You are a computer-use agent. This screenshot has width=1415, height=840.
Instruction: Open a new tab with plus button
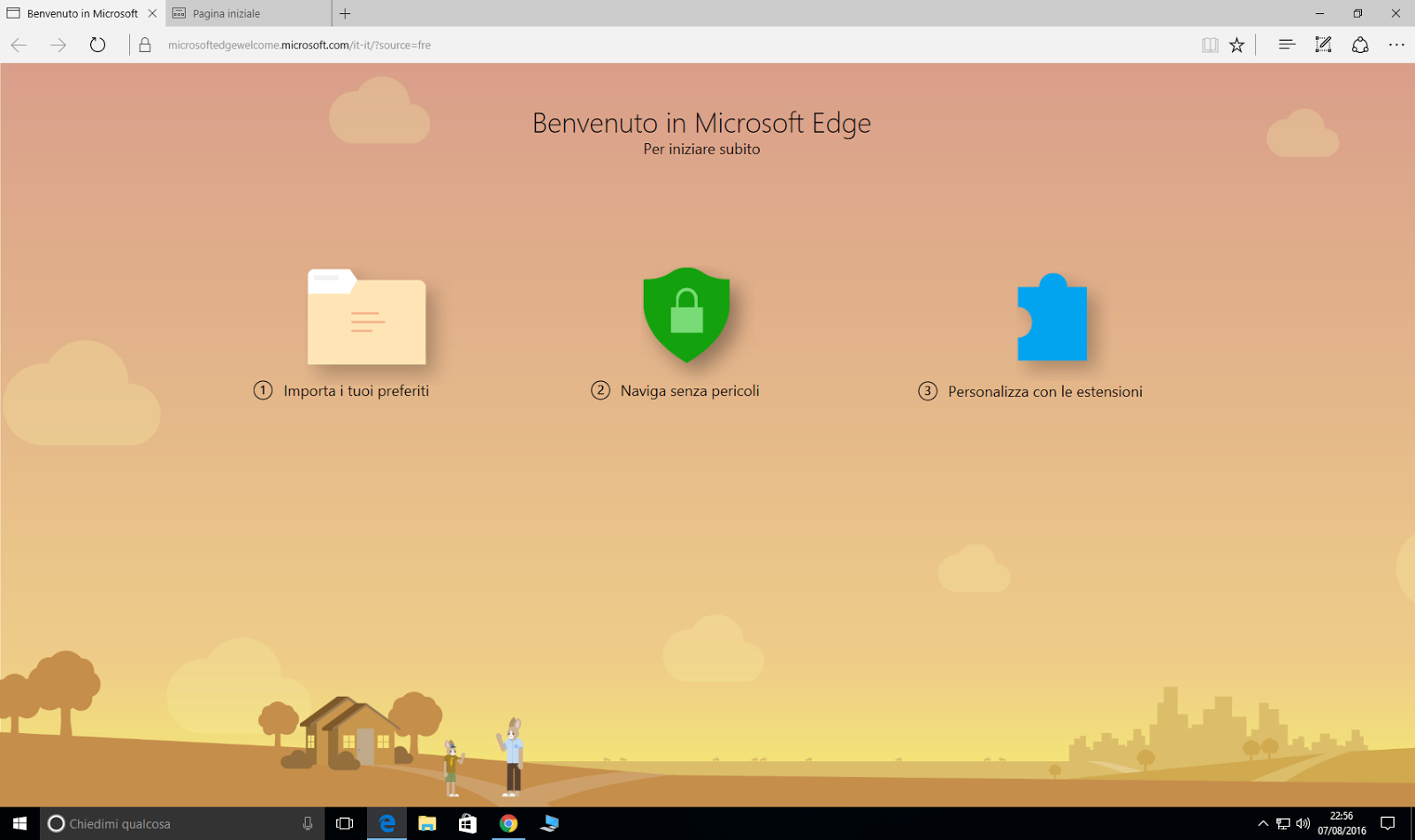click(345, 13)
